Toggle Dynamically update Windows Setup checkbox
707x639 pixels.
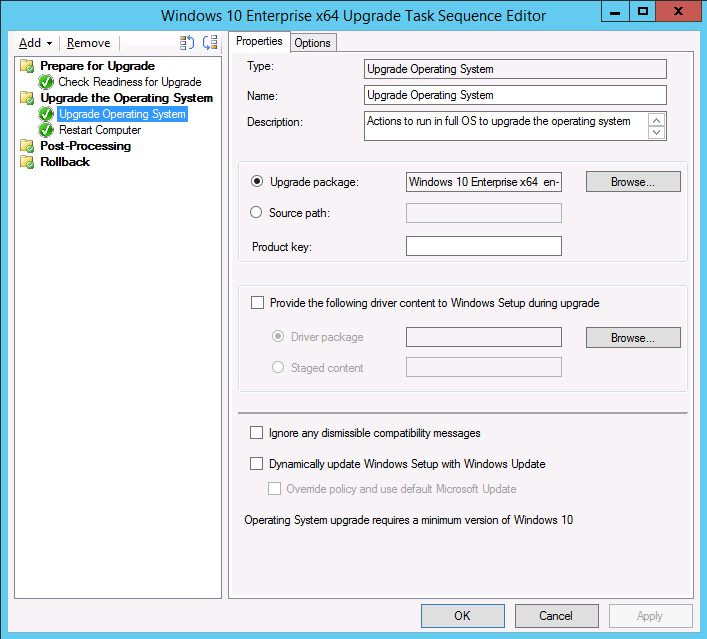click(x=257, y=464)
